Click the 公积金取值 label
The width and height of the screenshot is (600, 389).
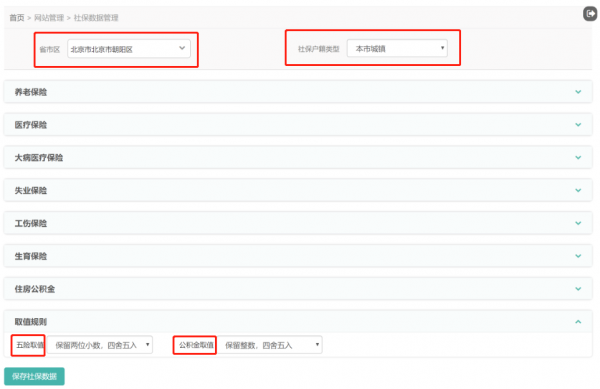(x=196, y=345)
